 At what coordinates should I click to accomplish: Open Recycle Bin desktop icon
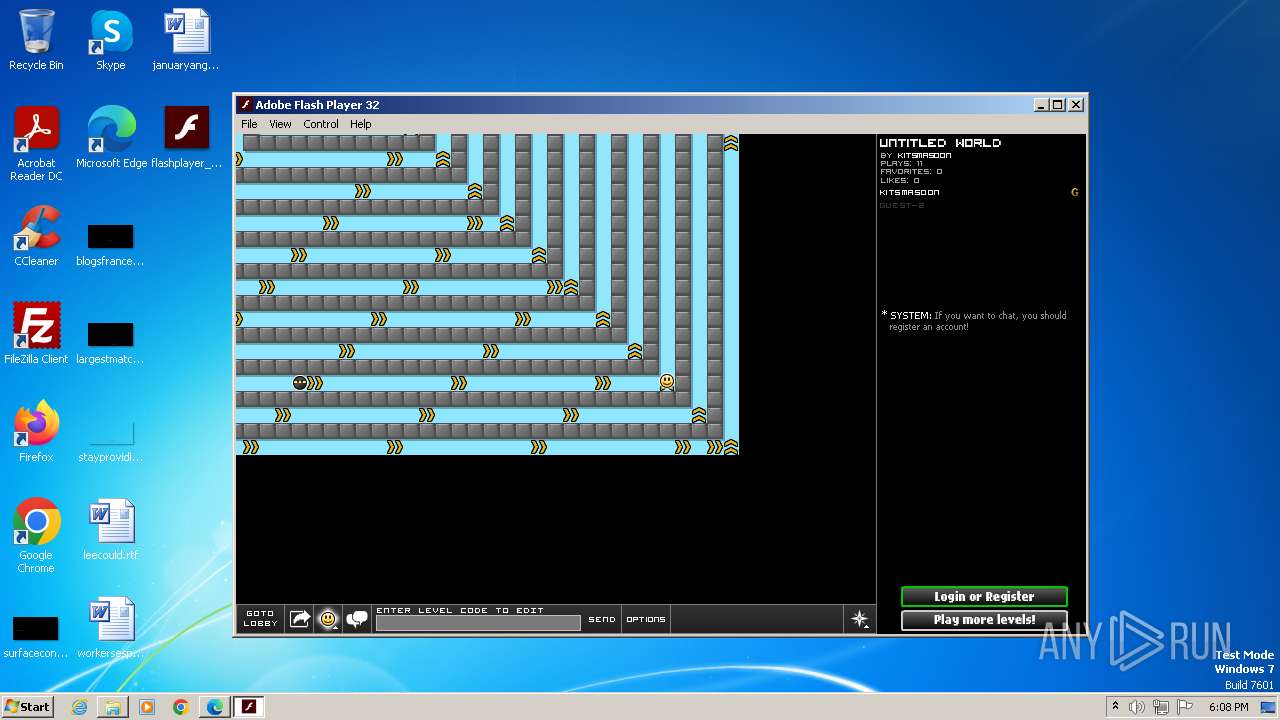click(36, 41)
